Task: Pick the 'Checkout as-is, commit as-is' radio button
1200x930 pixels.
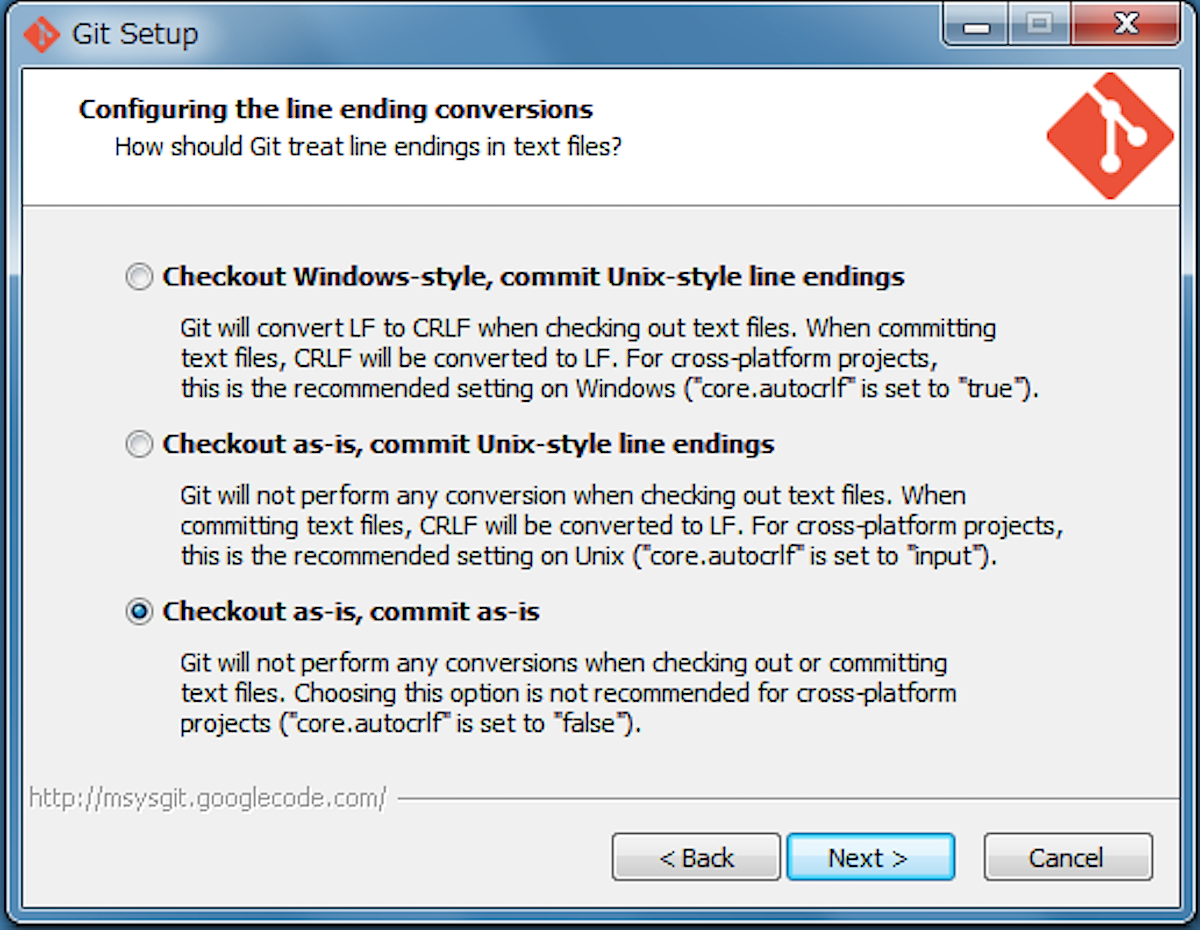Action: click(x=140, y=611)
